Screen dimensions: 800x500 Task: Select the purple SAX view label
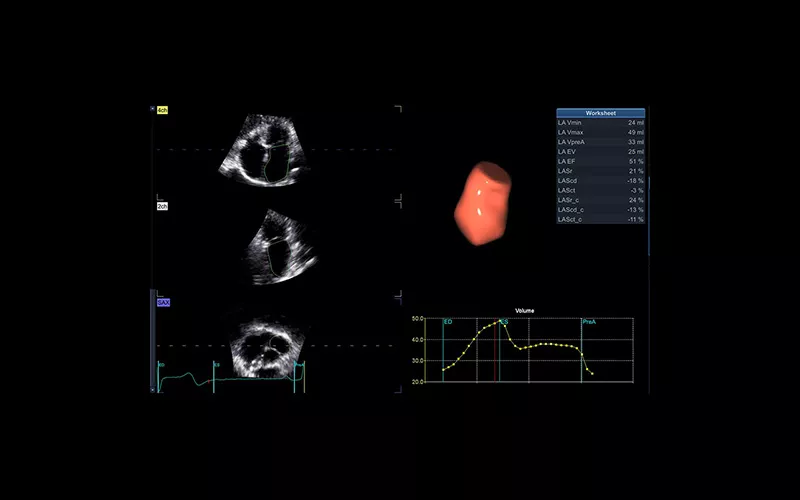point(163,303)
